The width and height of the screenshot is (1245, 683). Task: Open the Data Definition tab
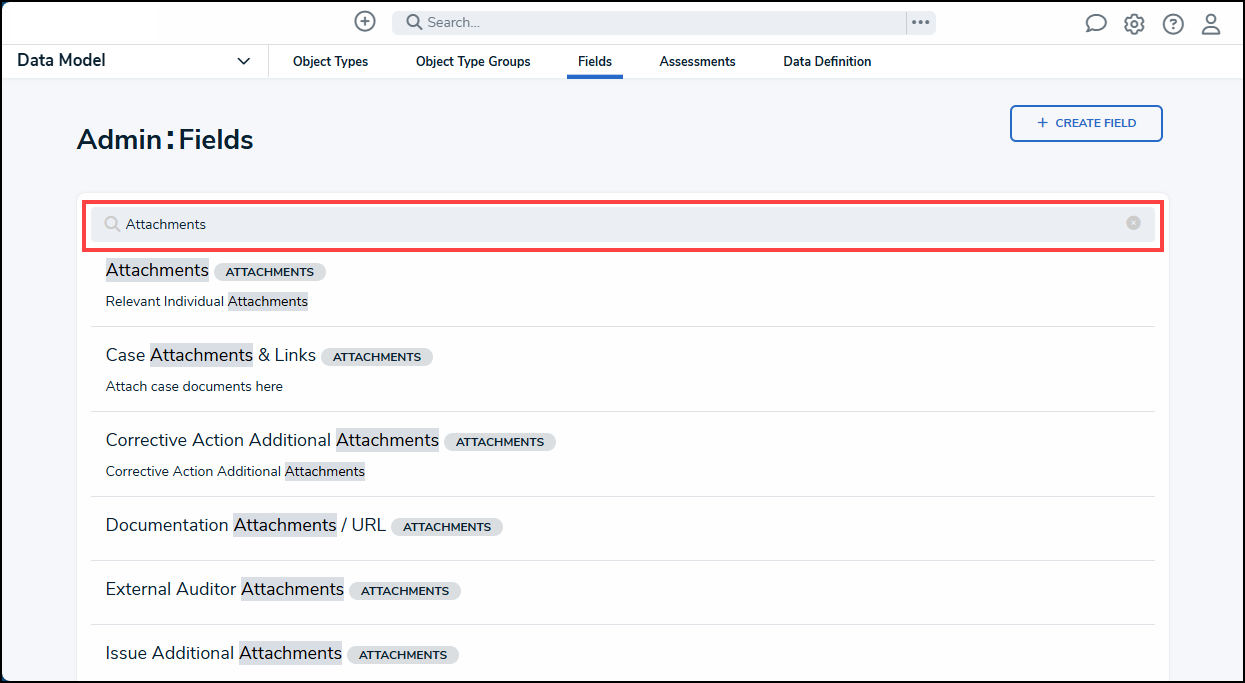pos(827,62)
